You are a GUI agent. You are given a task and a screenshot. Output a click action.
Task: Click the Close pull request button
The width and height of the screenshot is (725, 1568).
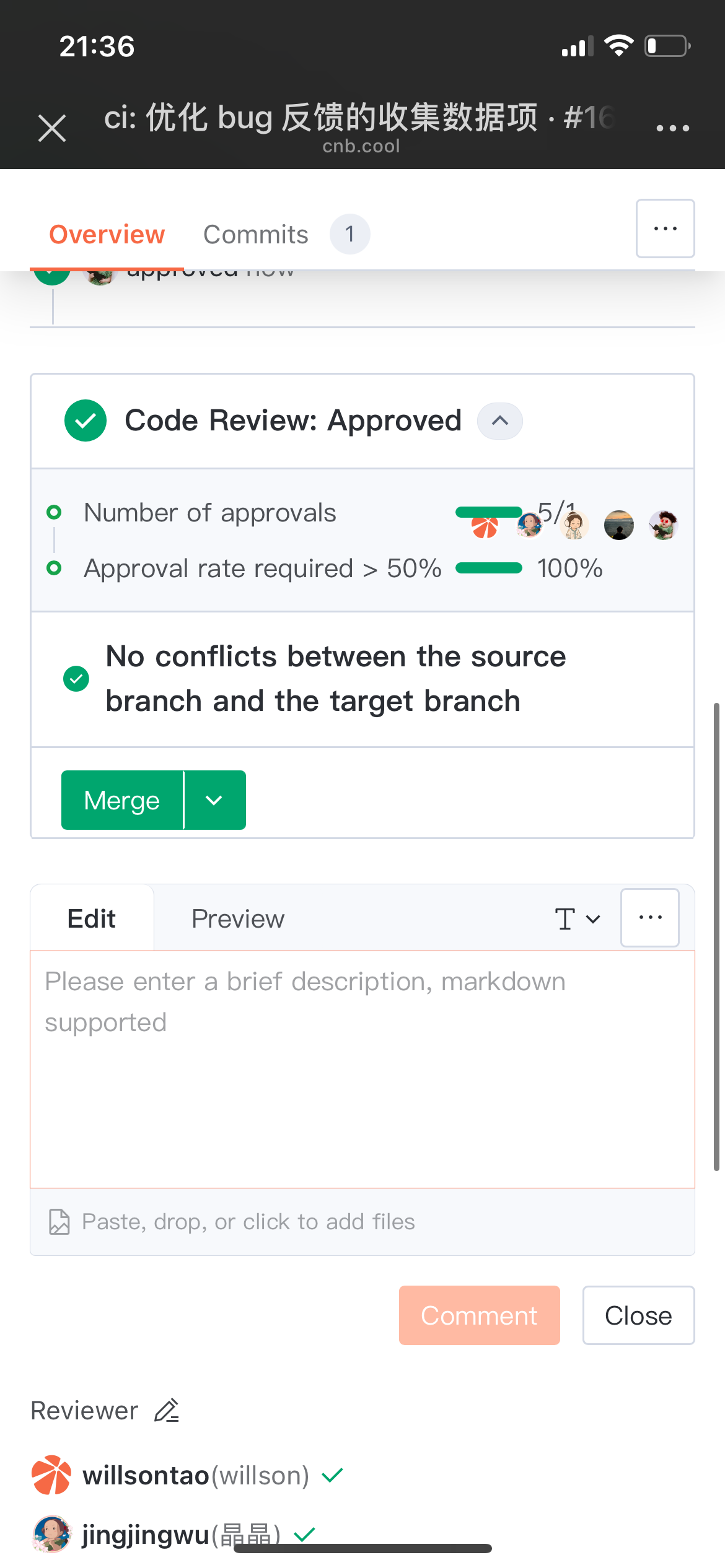tap(638, 1315)
